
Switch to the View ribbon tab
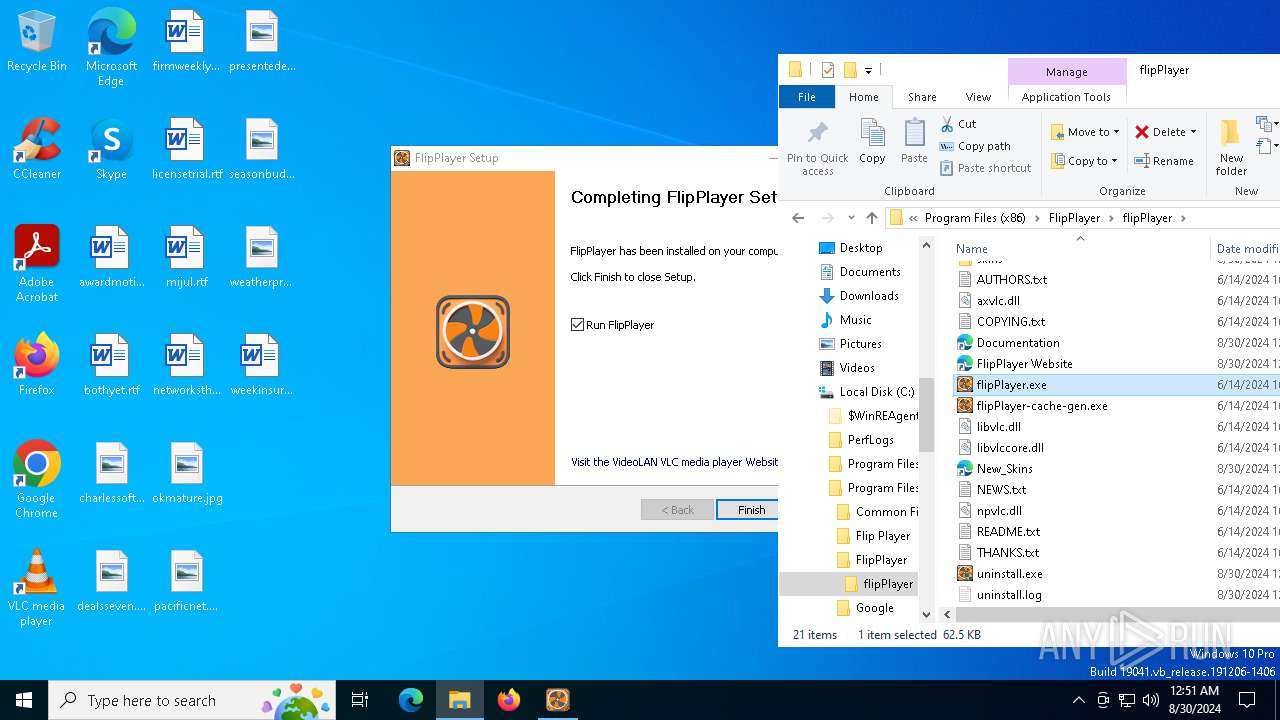coord(978,97)
